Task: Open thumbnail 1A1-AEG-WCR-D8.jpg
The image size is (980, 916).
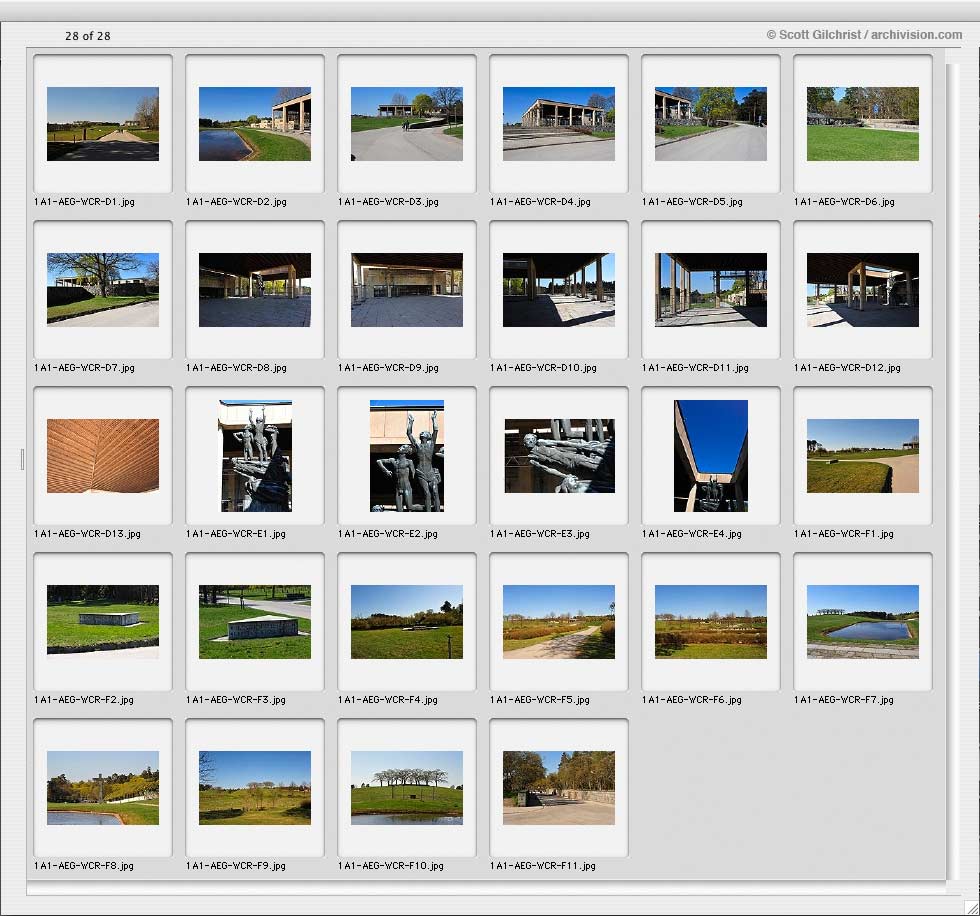Action: [254, 290]
